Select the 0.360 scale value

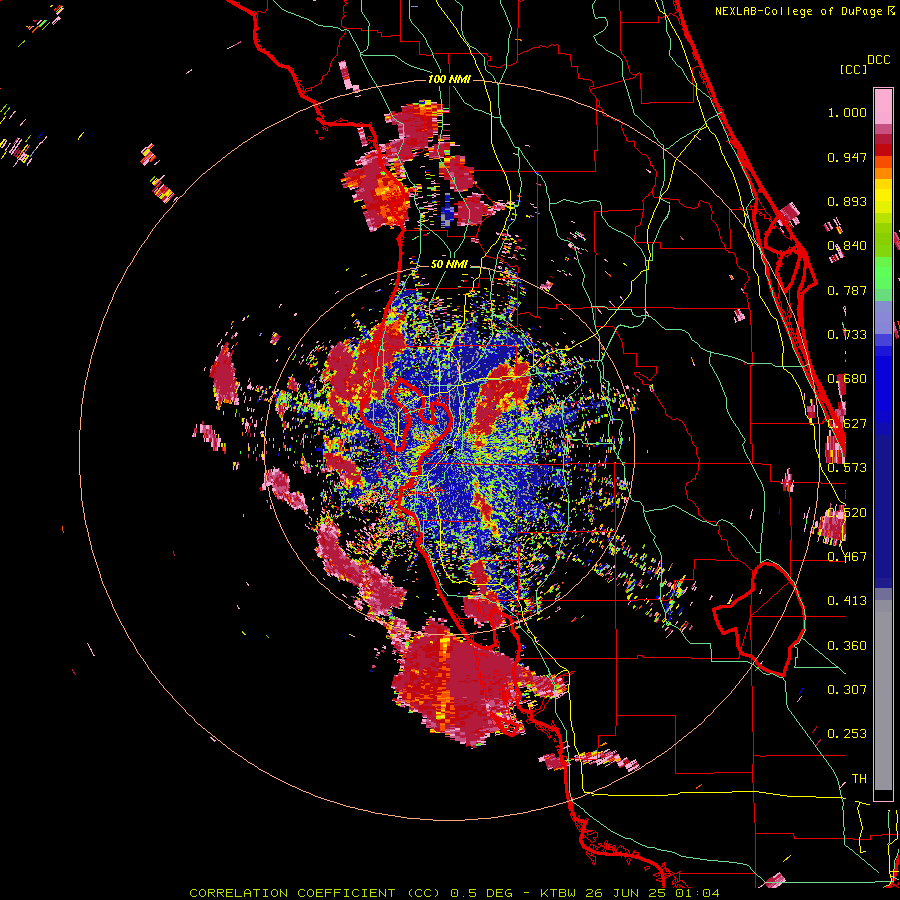847,646
